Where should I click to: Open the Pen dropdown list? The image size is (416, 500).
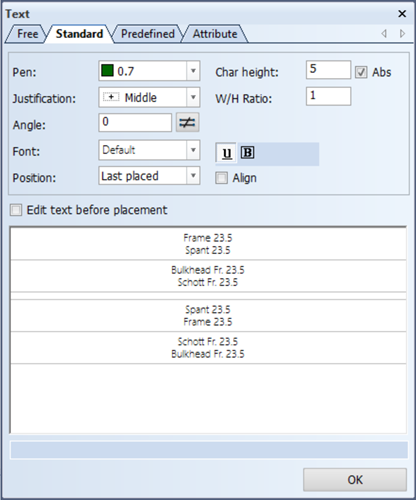click(x=193, y=71)
